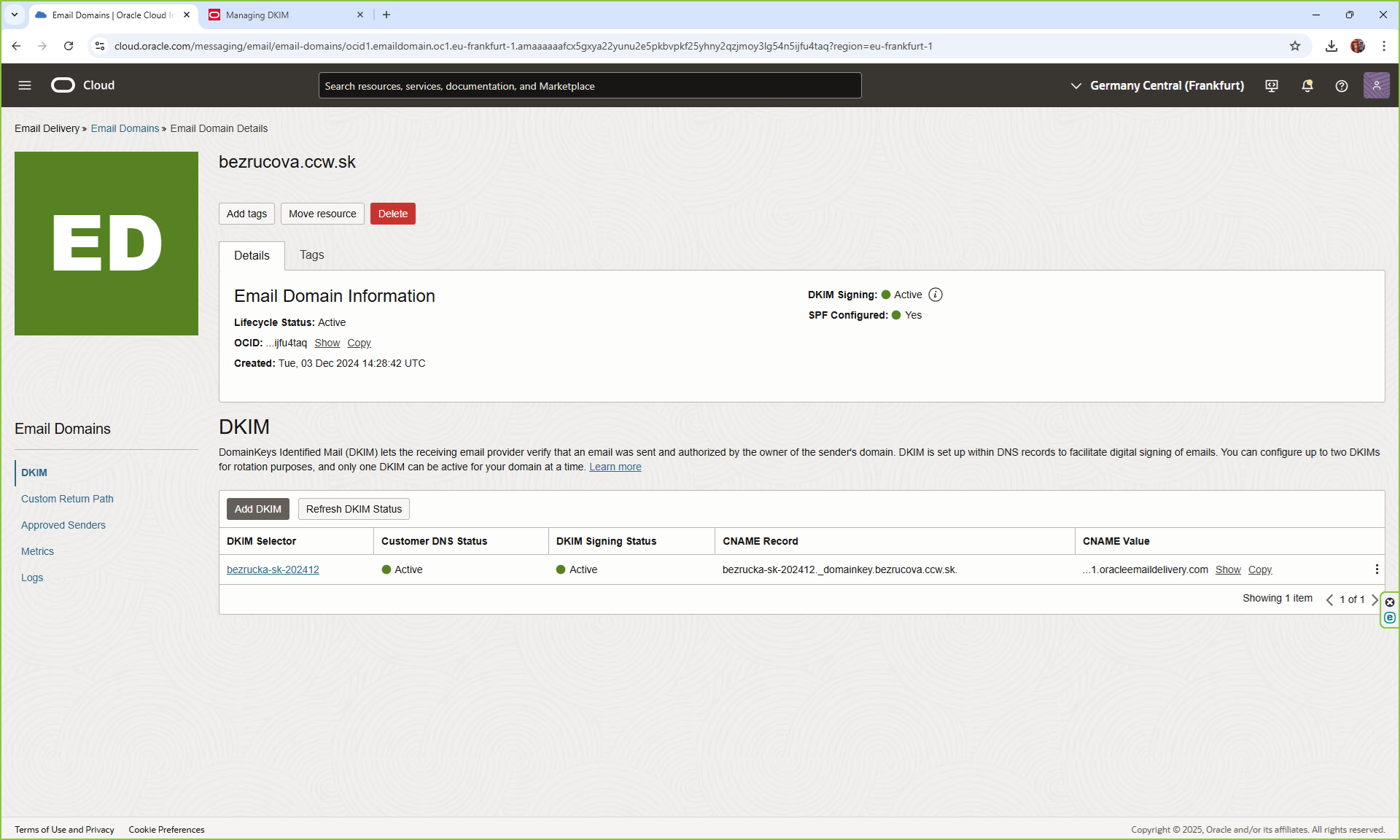Close the Managing DKIM tab
This screenshot has height=840, width=1400.
pyautogui.click(x=360, y=15)
